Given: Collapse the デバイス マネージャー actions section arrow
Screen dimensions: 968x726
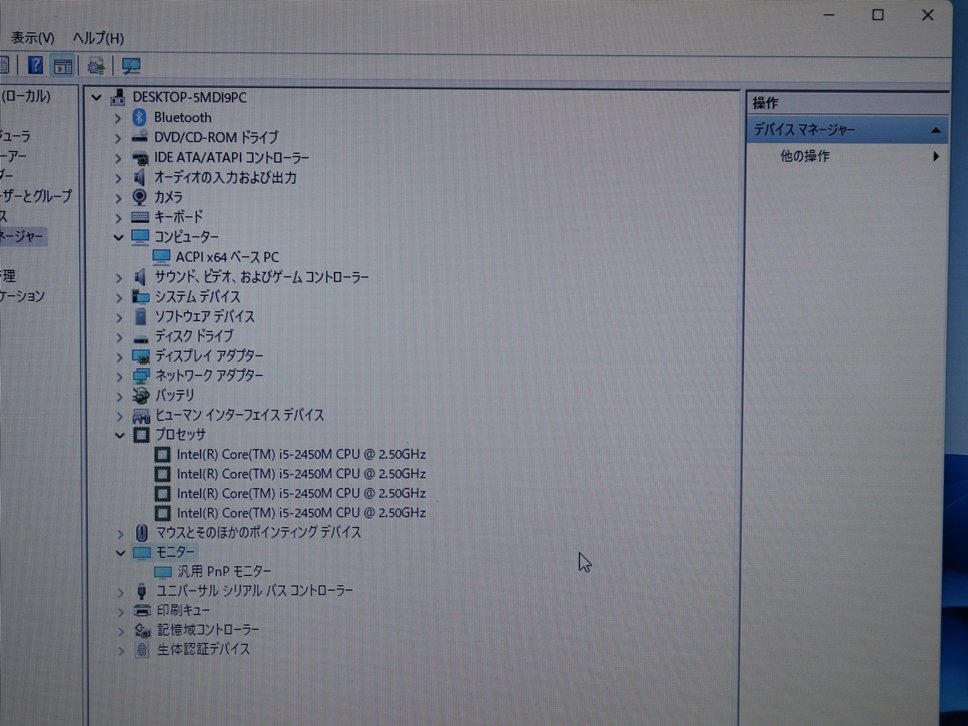Looking at the screenshot, I should [x=935, y=130].
